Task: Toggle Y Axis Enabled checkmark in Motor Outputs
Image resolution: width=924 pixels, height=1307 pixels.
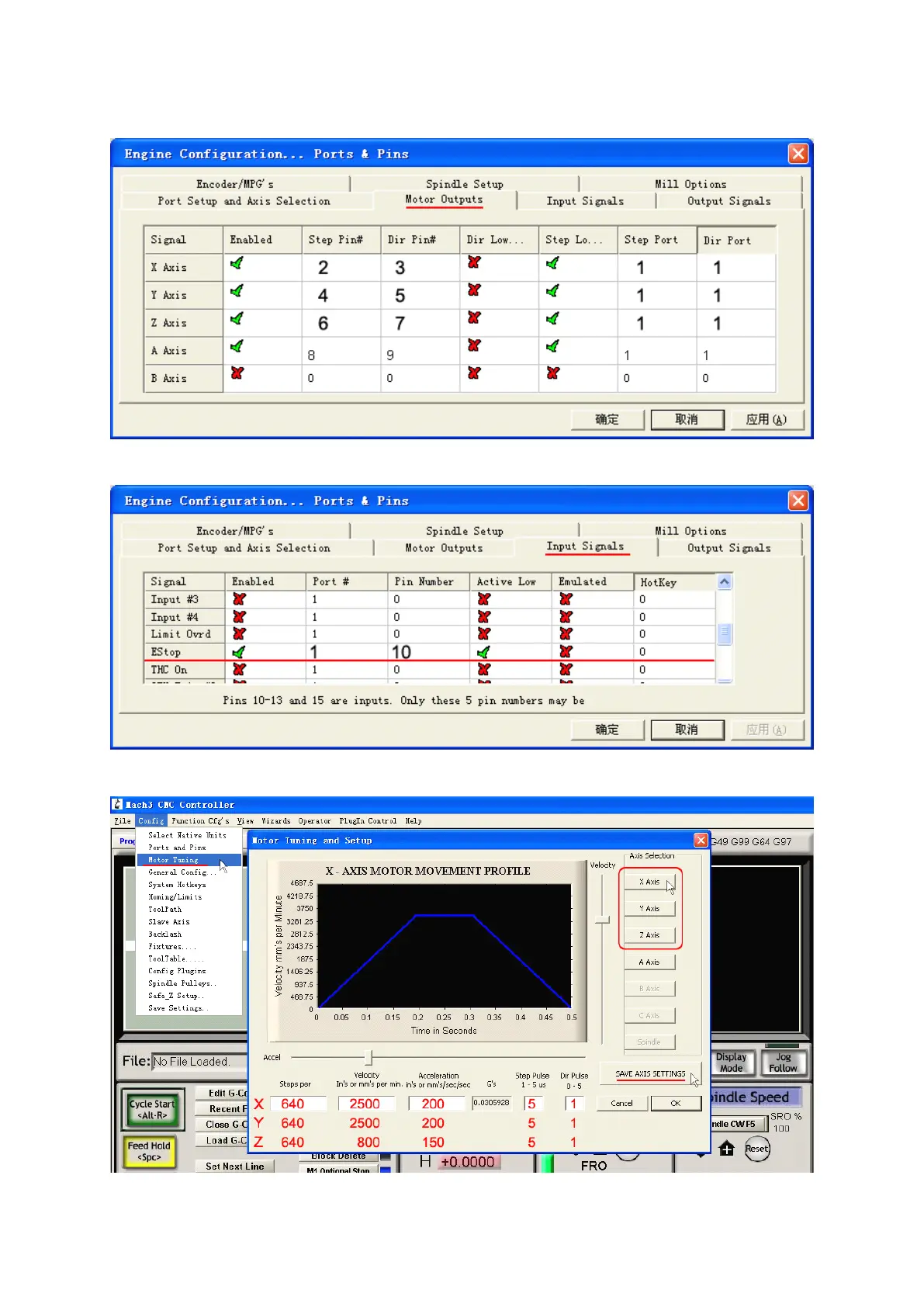Action: 237,291
